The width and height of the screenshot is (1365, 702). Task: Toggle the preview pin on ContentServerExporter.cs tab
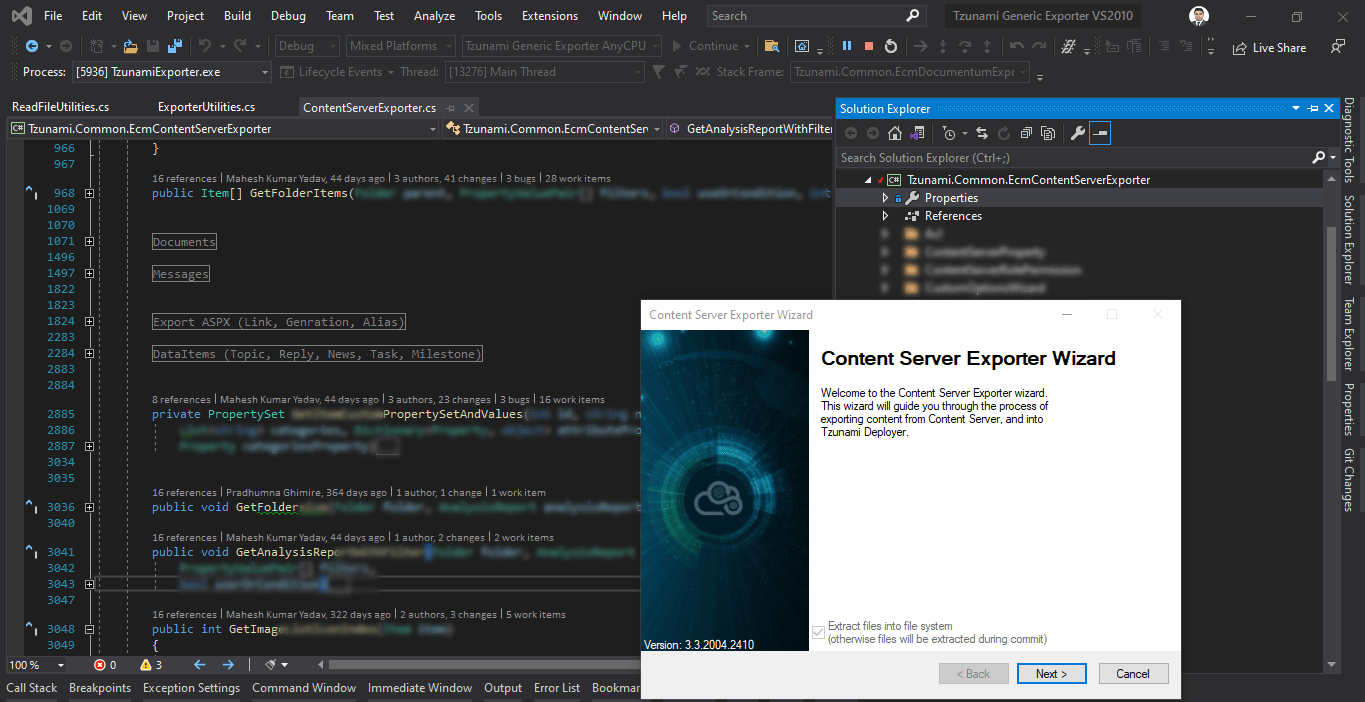pyautogui.click(x=451, y=107)
